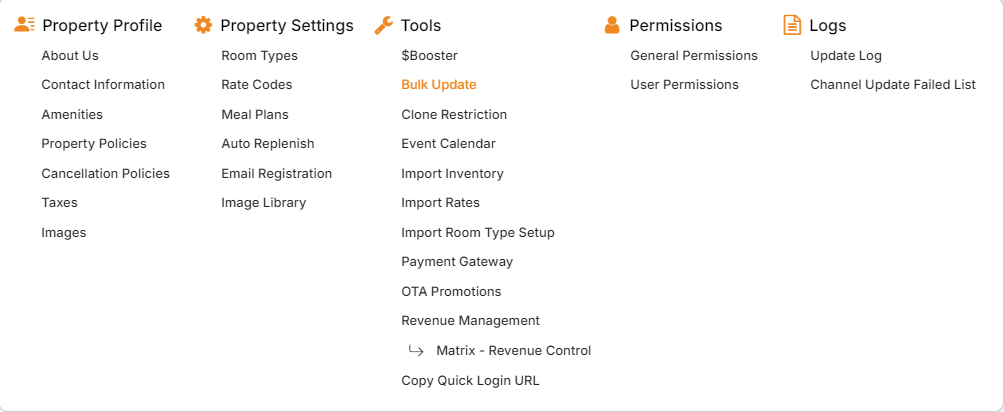Screen dimensions: 1004x412
Task: Click Copy Quick Login URL
Action: (x=470, y=380)
